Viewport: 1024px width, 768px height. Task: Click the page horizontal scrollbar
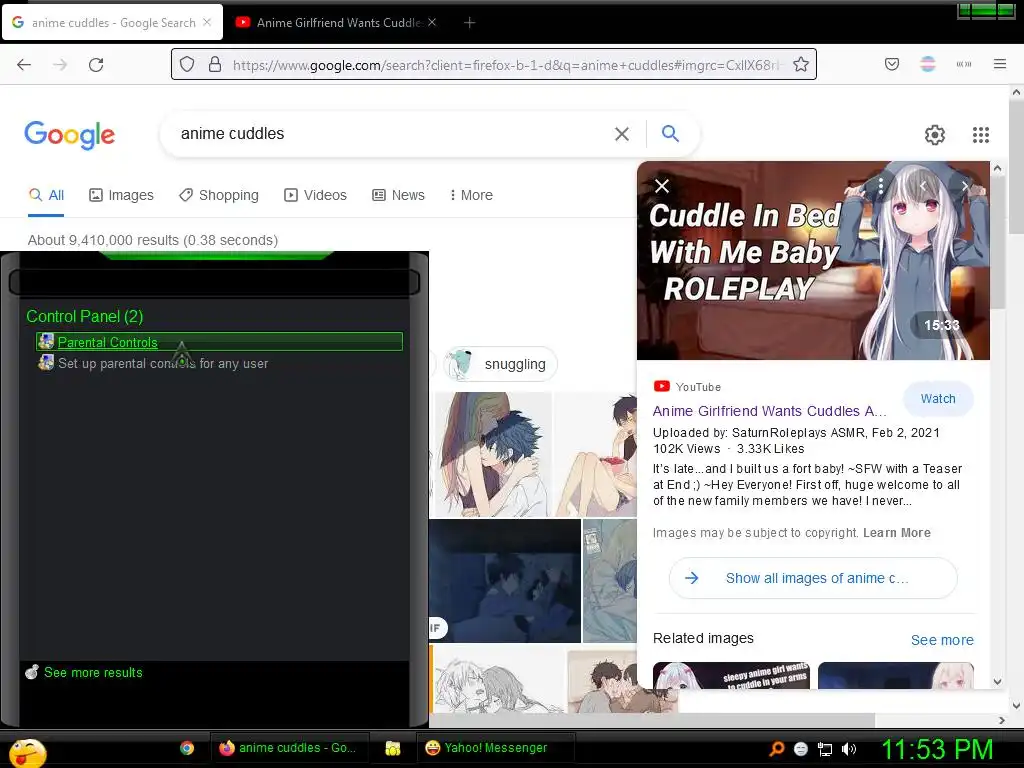coord(653,720)
